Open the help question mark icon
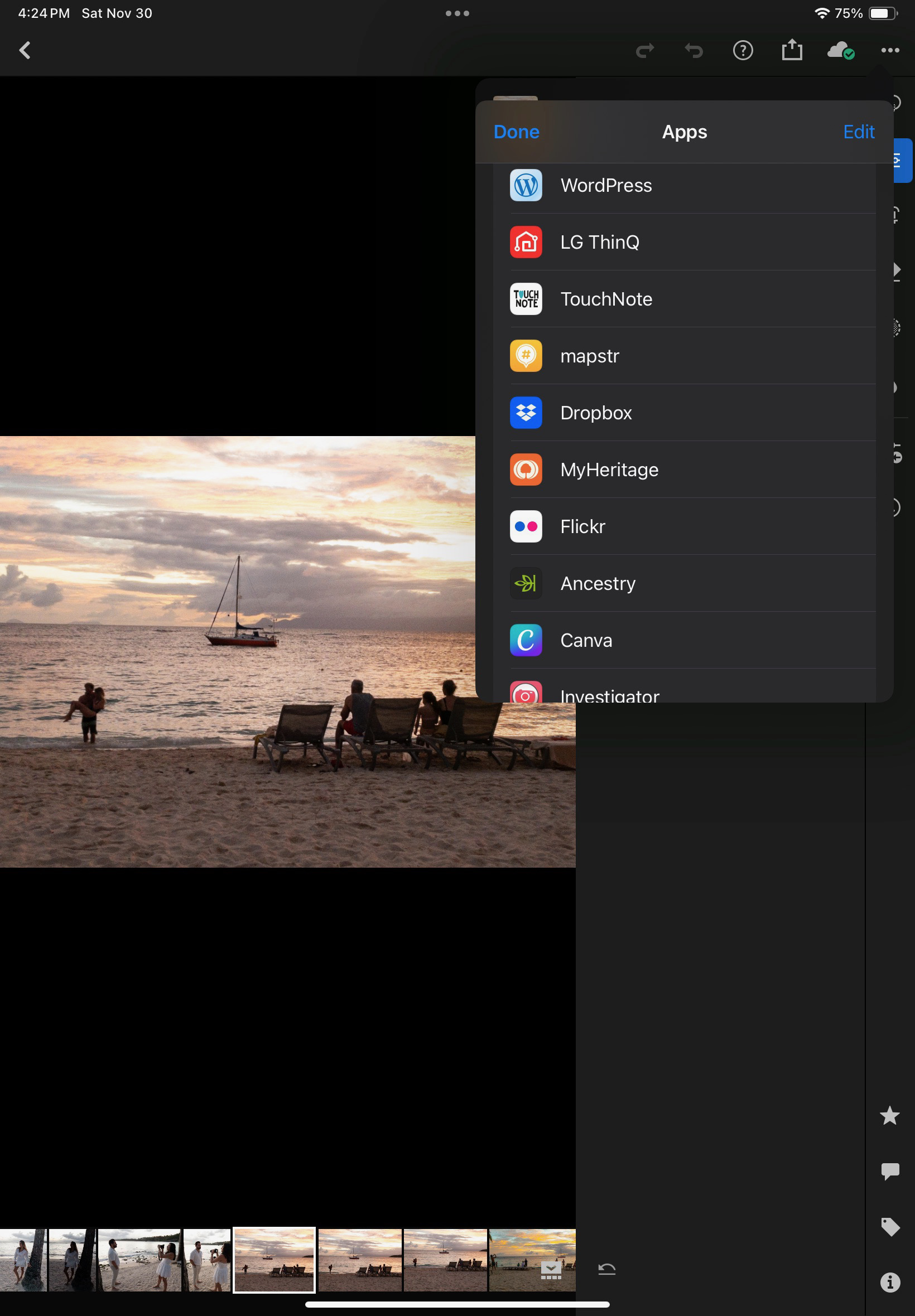915x1316 pixels. [x=743, y=51]
